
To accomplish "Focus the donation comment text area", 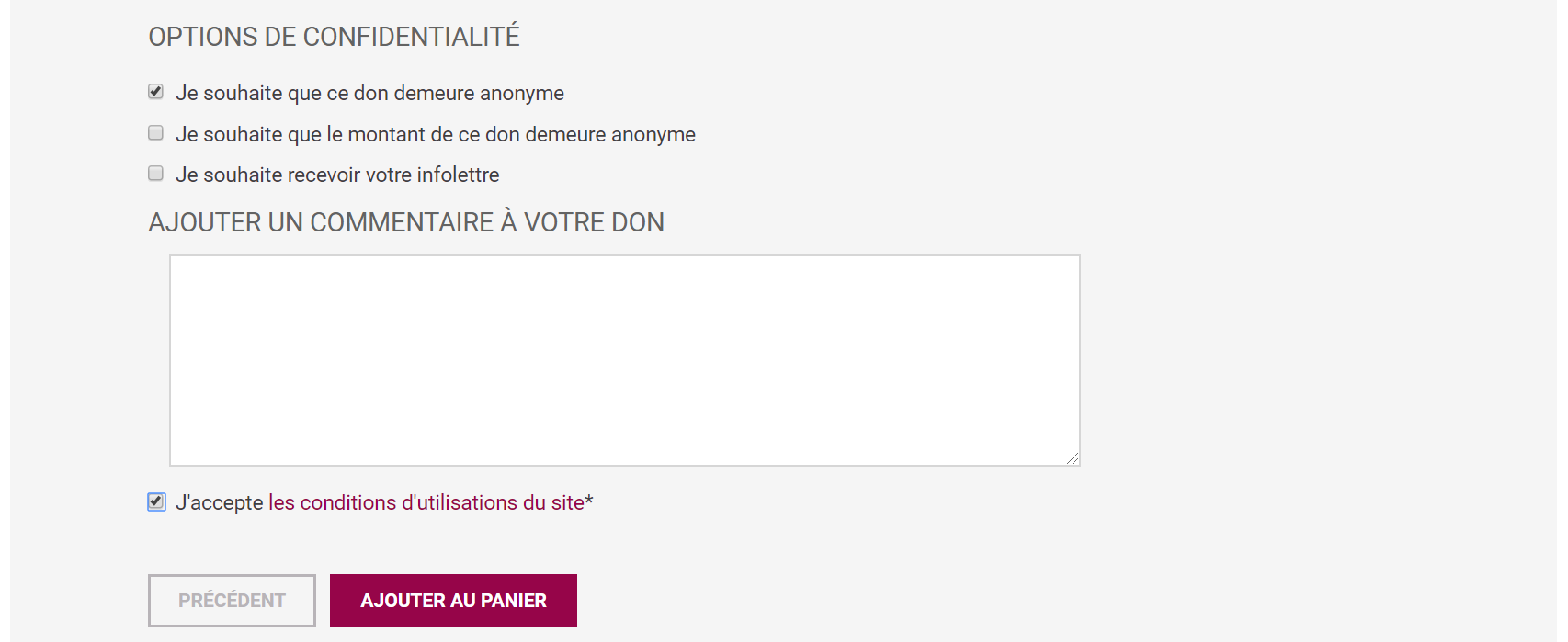I will (624, 360).
